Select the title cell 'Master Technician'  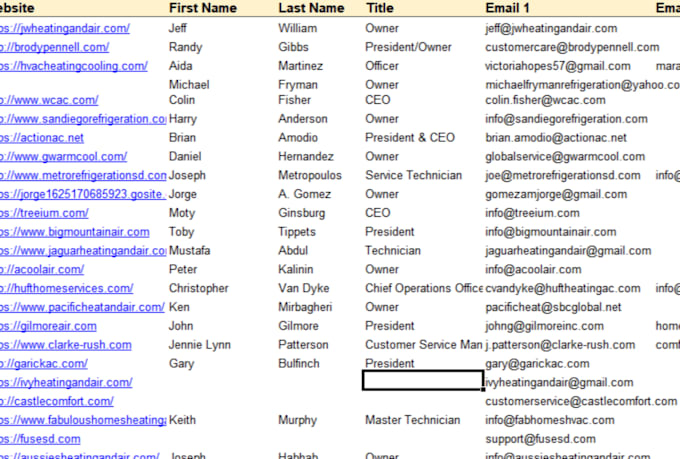click(412, 420)
